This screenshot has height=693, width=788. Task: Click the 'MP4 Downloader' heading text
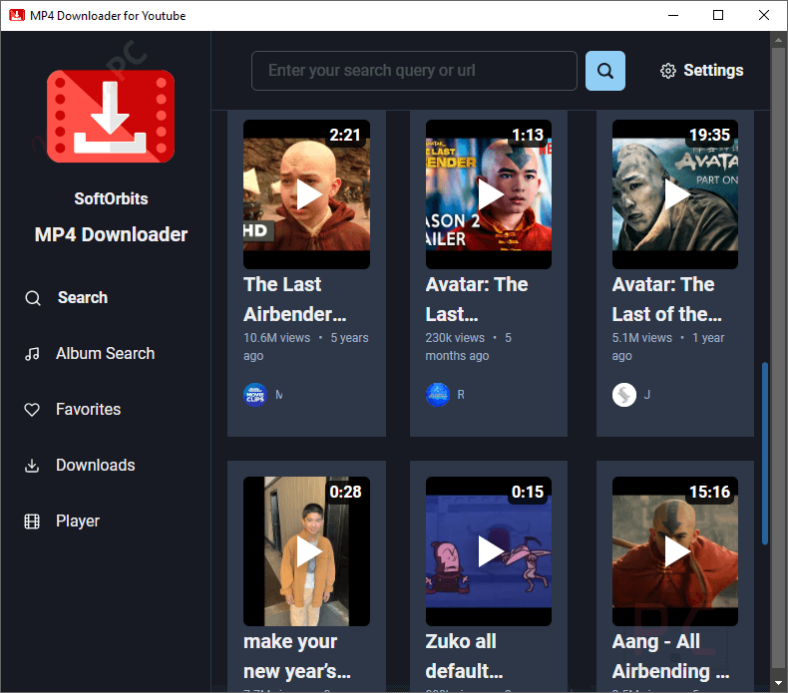click(111, 235)
